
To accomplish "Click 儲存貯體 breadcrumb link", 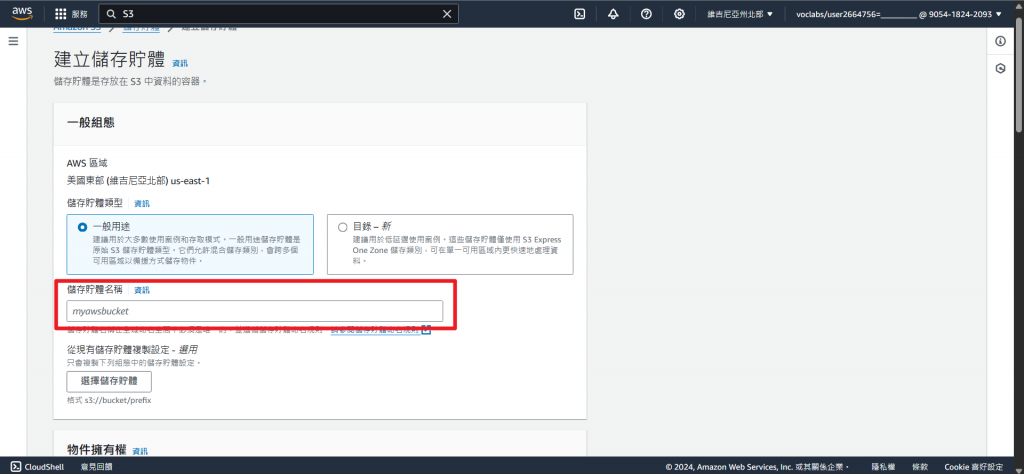I will click(140, 29).
